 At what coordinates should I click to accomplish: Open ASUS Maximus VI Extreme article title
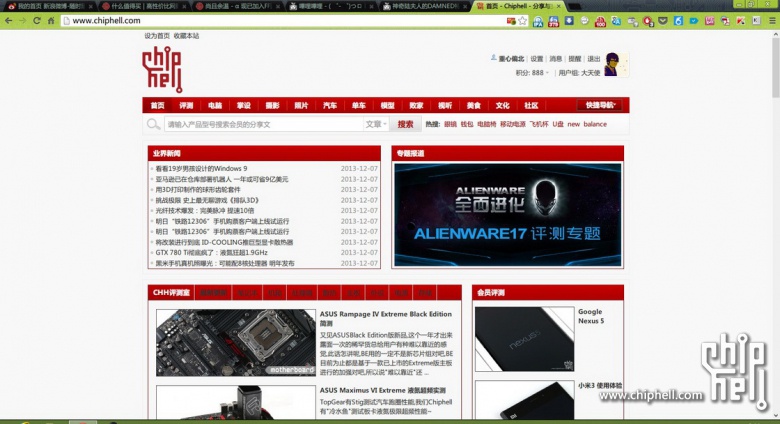383,391
